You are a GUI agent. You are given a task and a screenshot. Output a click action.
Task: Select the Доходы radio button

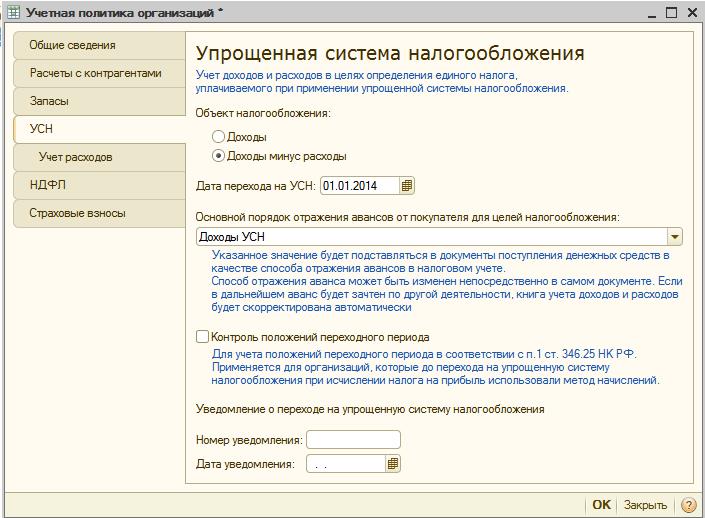coord(219,137)
